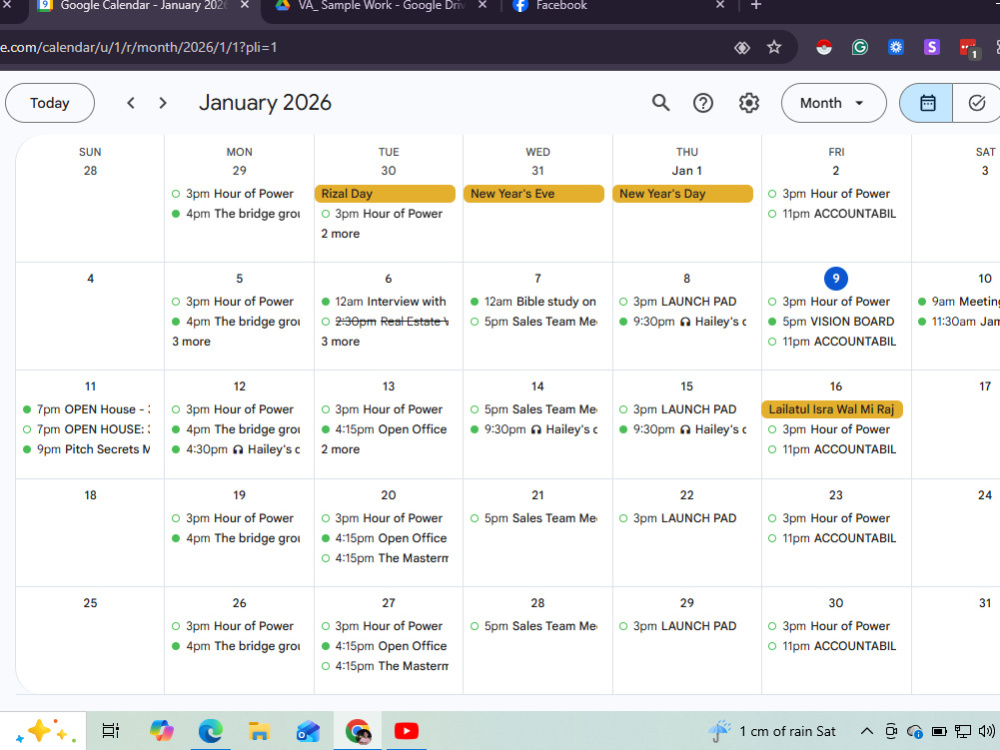Open 11pm ACCOUNTABIL event on Jan 30
1000x750 pixels.
[x=832, y=646]
